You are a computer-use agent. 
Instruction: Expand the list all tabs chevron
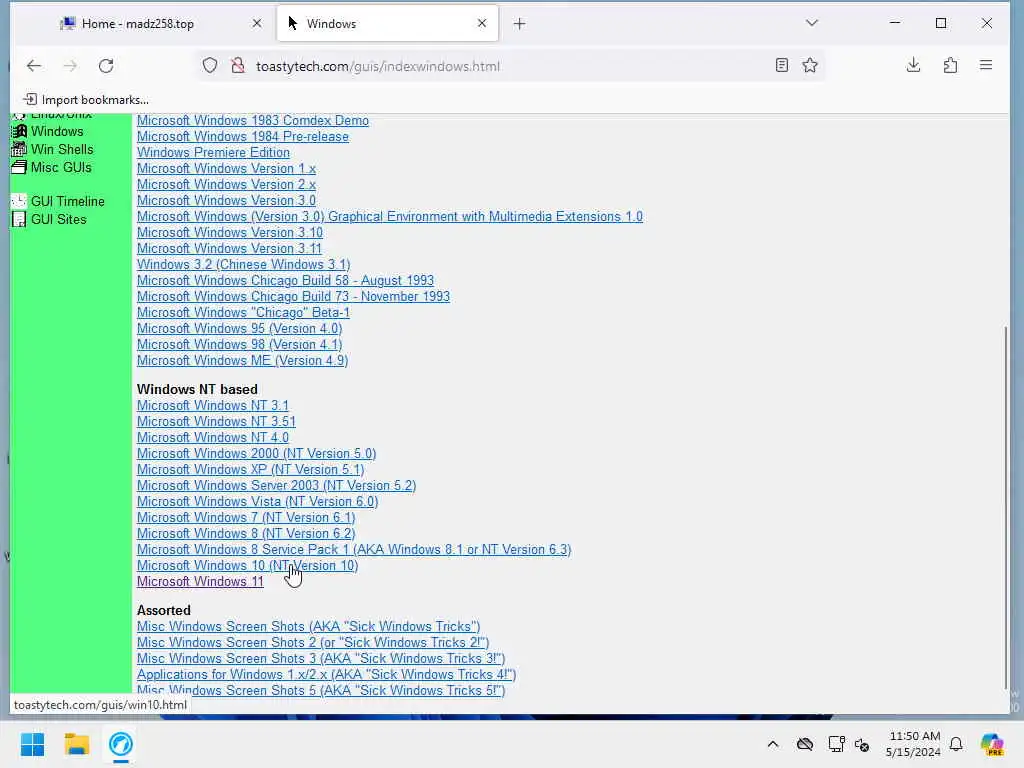click(812, 23)
